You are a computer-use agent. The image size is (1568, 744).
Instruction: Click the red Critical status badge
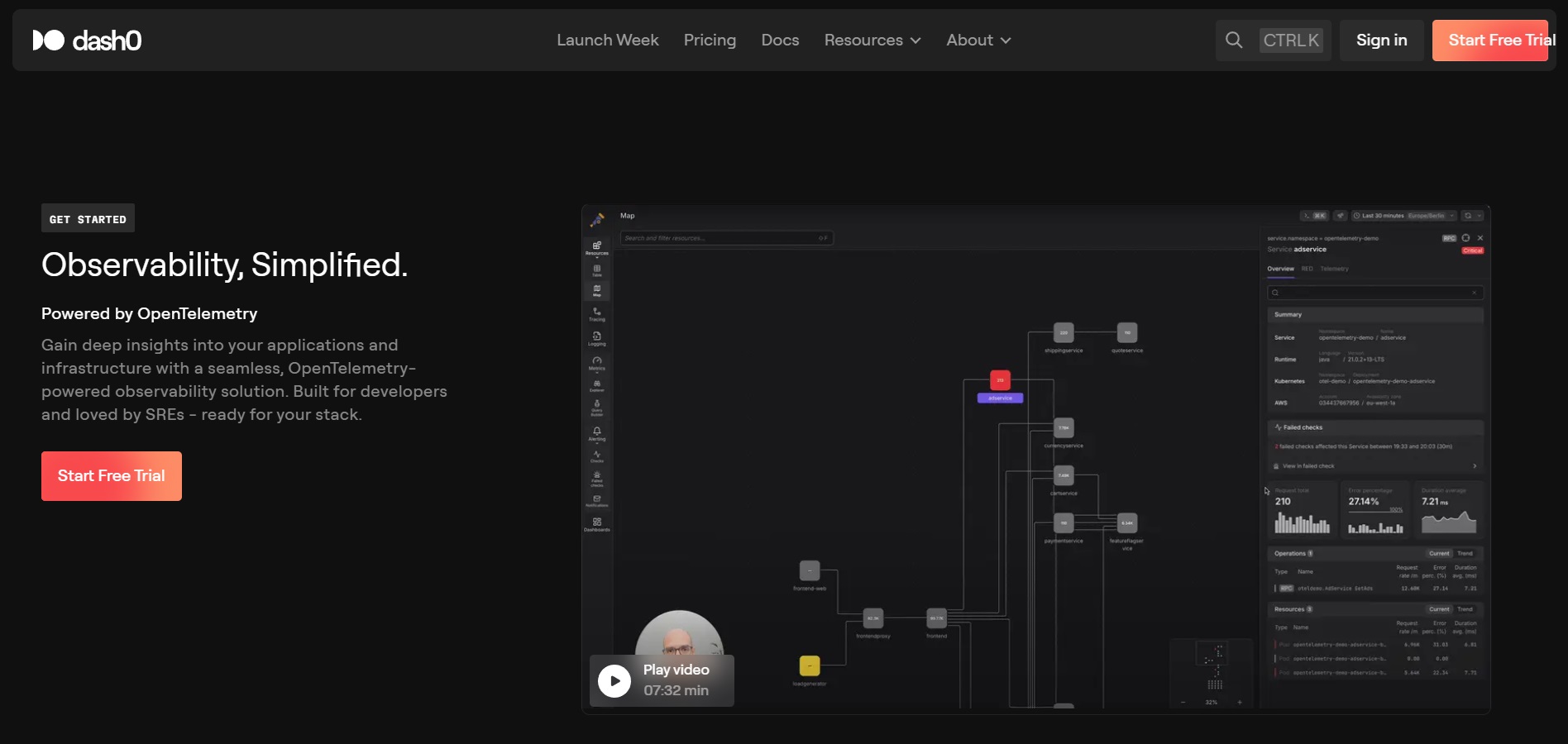(x=1473, y=250)
